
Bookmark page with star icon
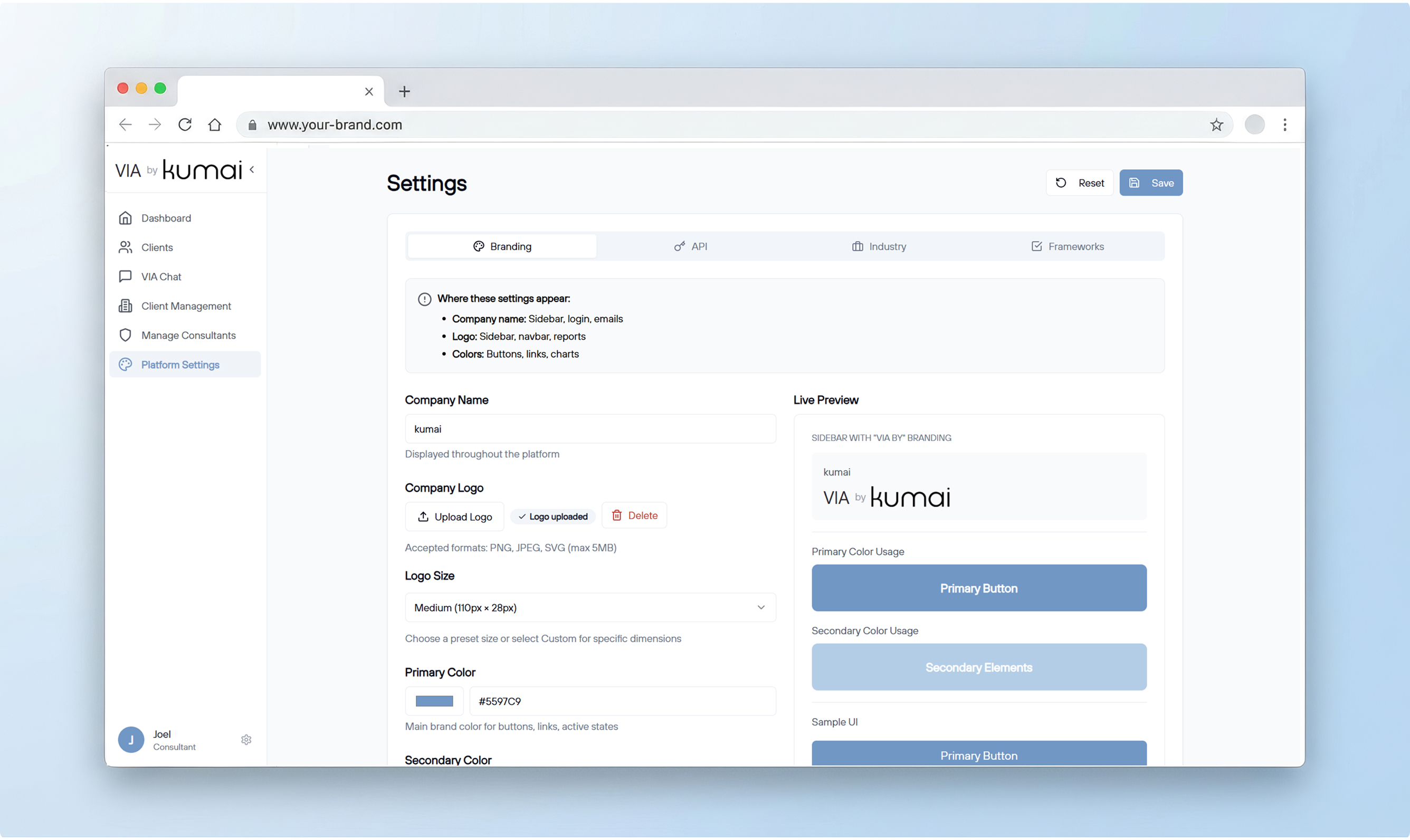pyautogui.click(x=1216, y=125)
